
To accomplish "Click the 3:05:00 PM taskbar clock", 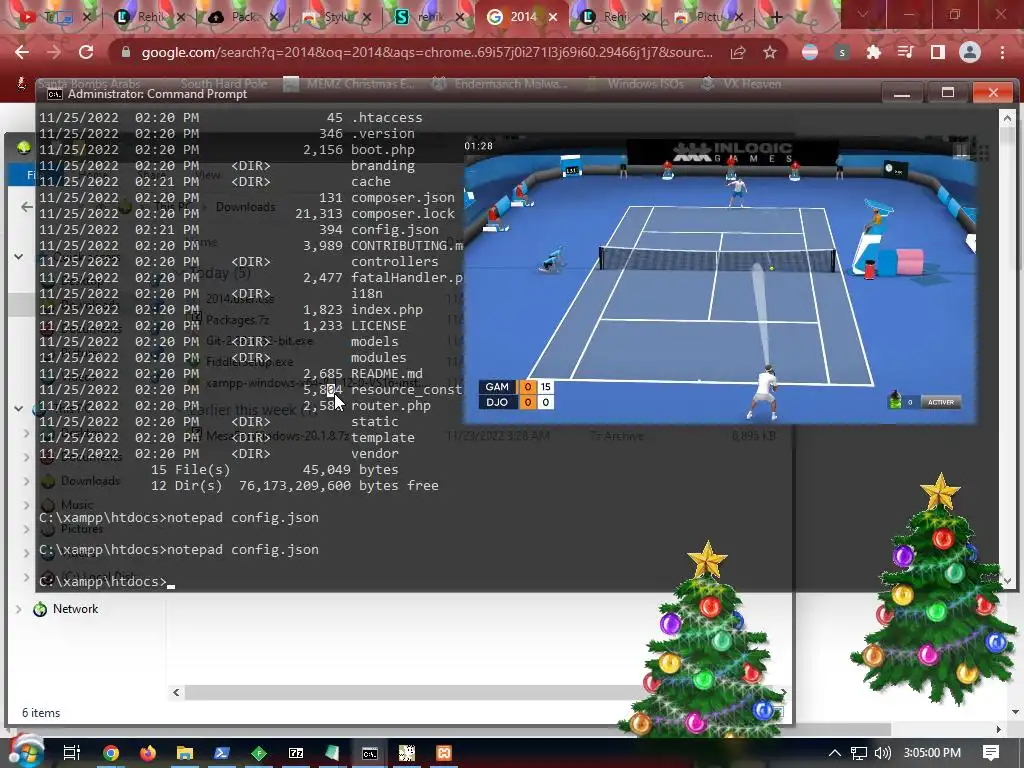I will point(932,753).
